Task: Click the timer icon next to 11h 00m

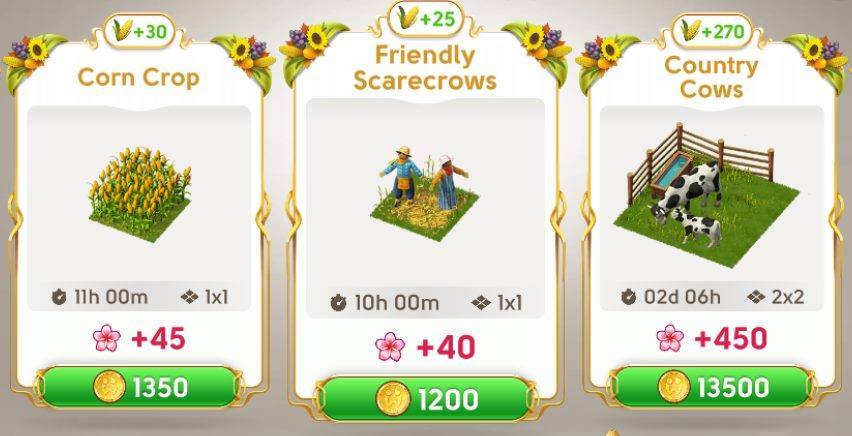Action: (x=59, y=297)
